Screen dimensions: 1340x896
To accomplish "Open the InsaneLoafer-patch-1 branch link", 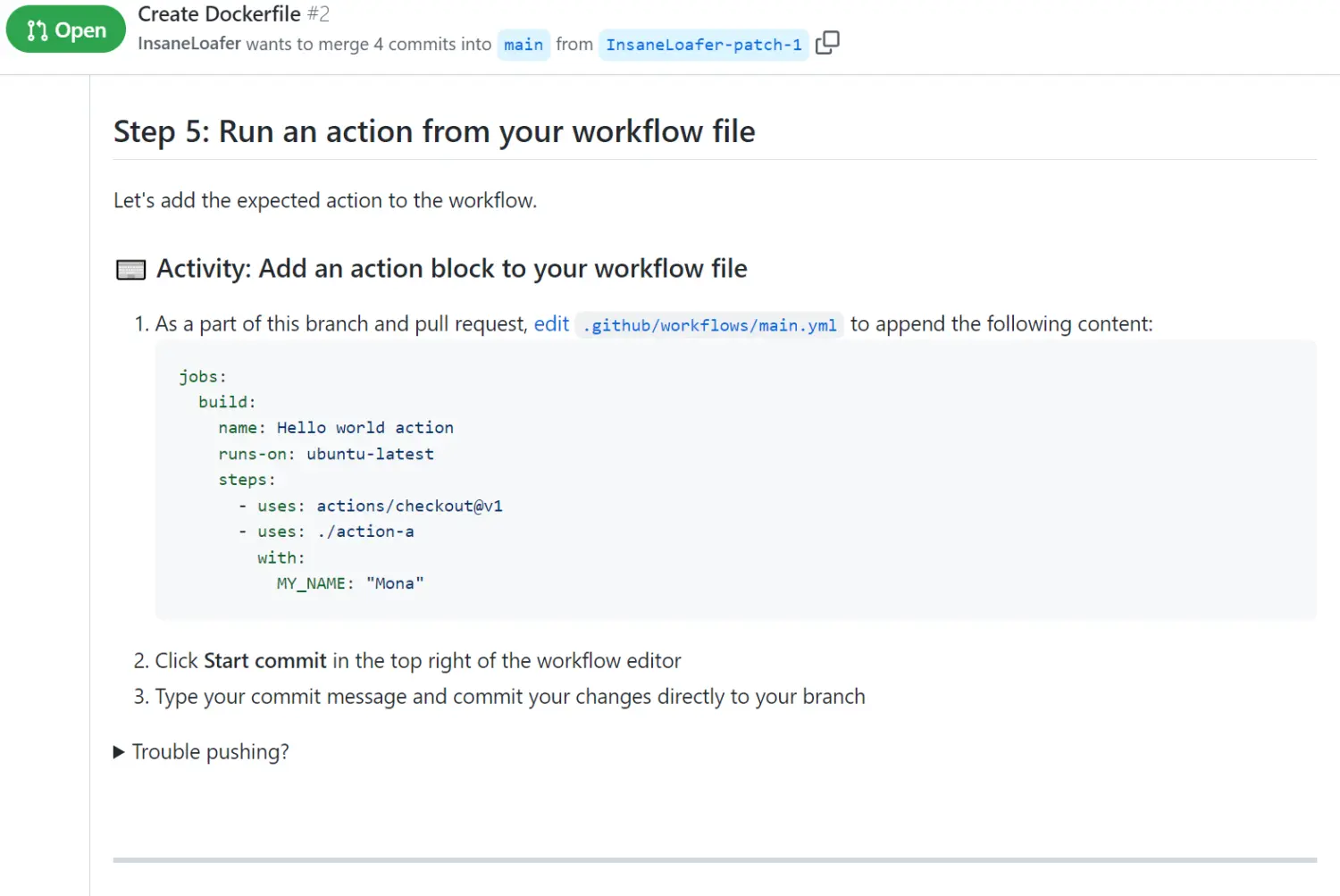I will point(704,45).
